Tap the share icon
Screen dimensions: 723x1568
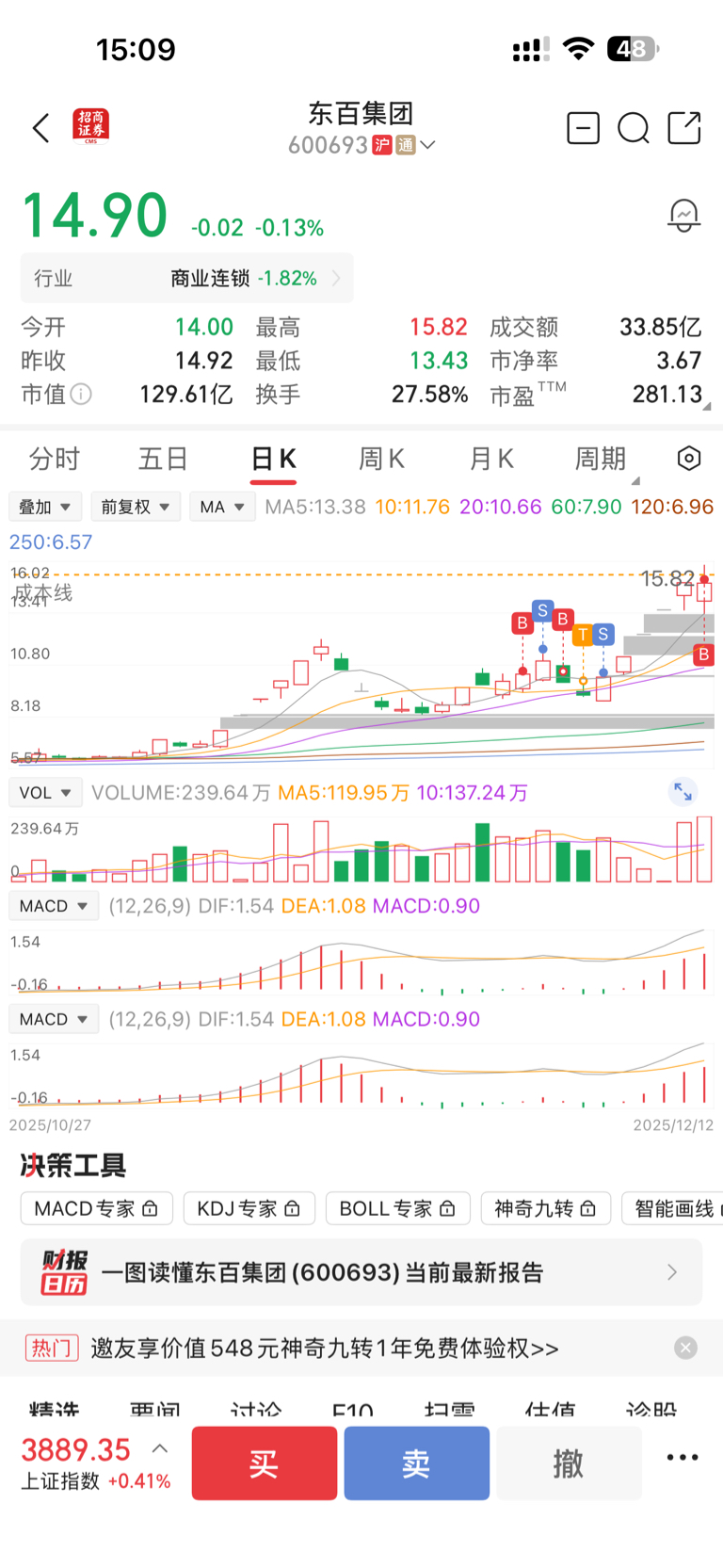(x=684, y=127)
